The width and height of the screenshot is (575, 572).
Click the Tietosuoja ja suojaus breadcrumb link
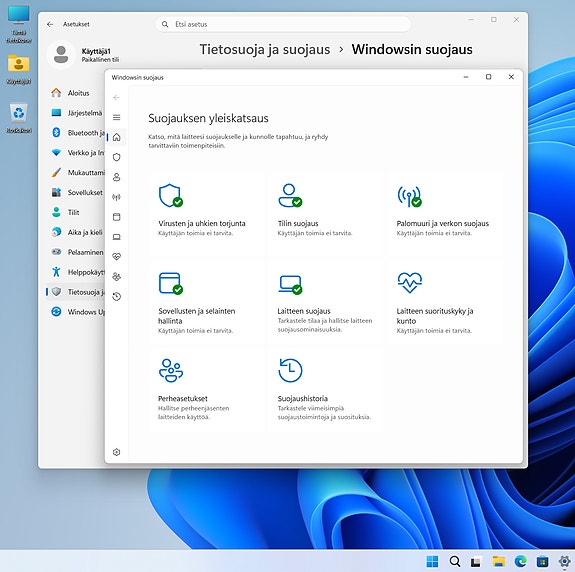coord(264,50)
